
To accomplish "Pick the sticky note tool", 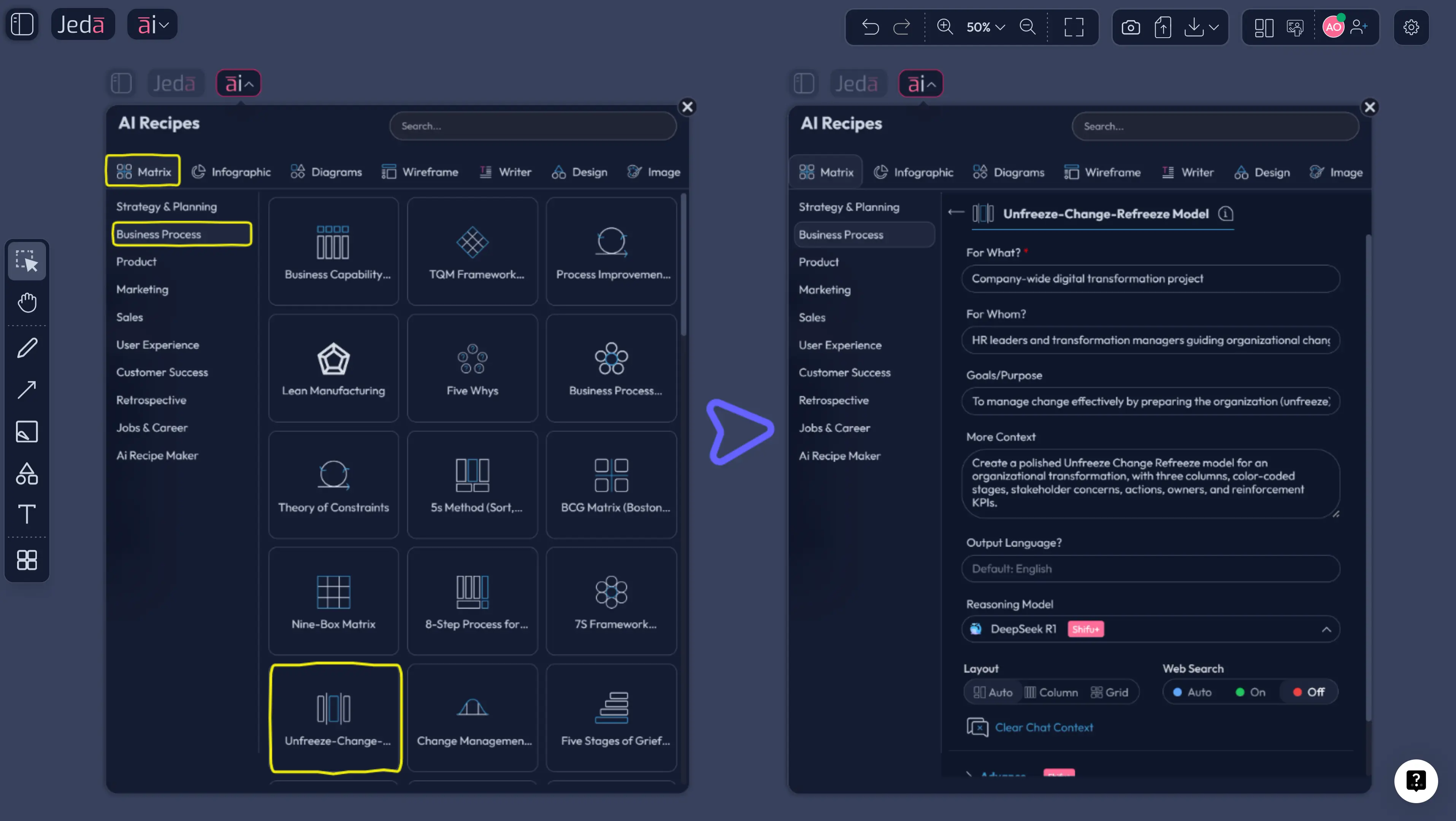I will pyautogui.click(x=27, y=432).
